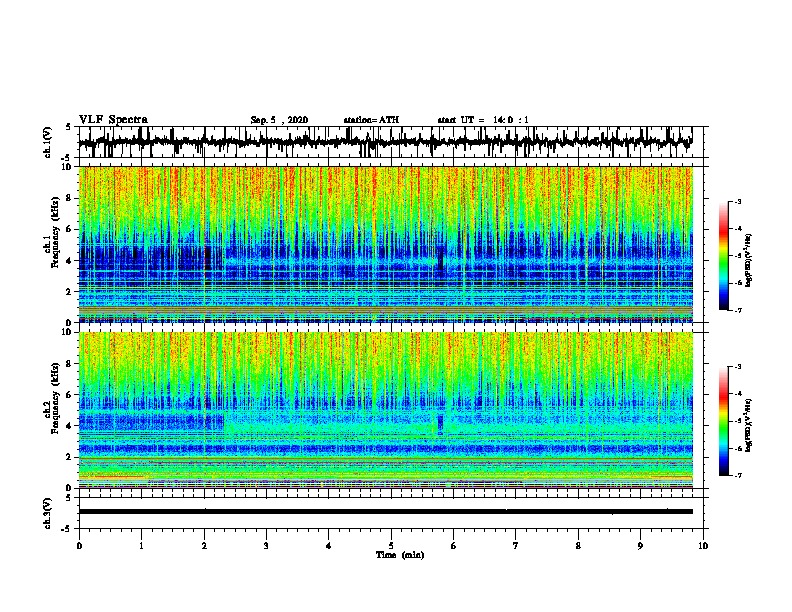The image size is (792, 612).
Task: Click the "-7" value on ch.1 colorbar
Action: pyautogui.click(x=738, y=310)
